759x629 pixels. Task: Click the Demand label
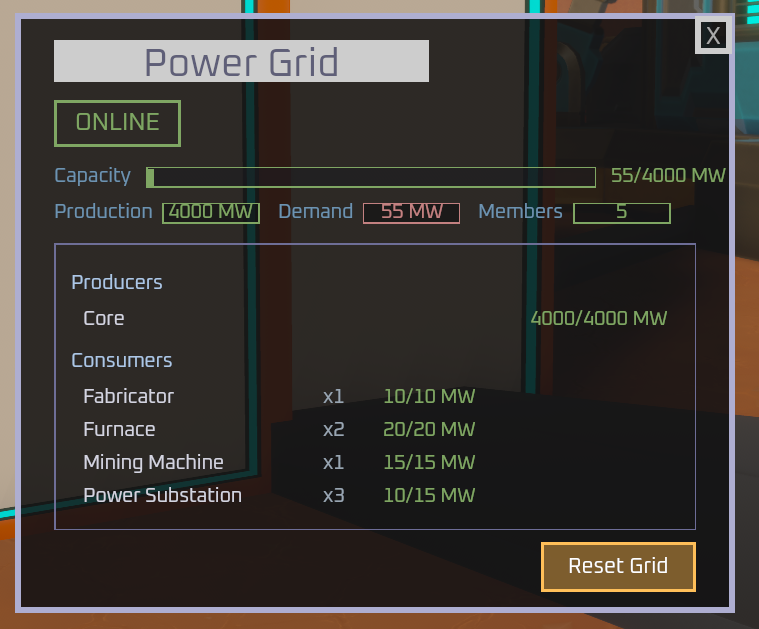coord(315,212)
